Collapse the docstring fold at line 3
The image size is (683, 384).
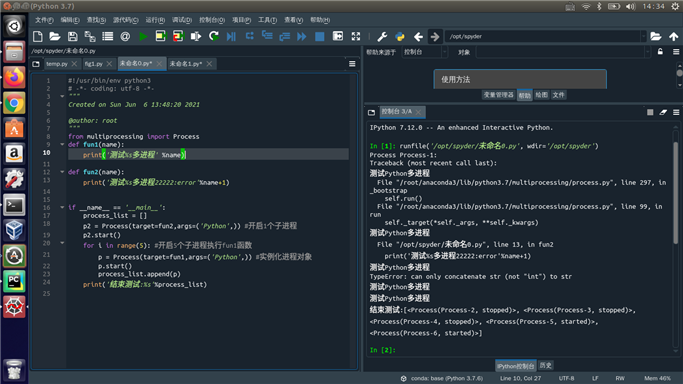62,96
